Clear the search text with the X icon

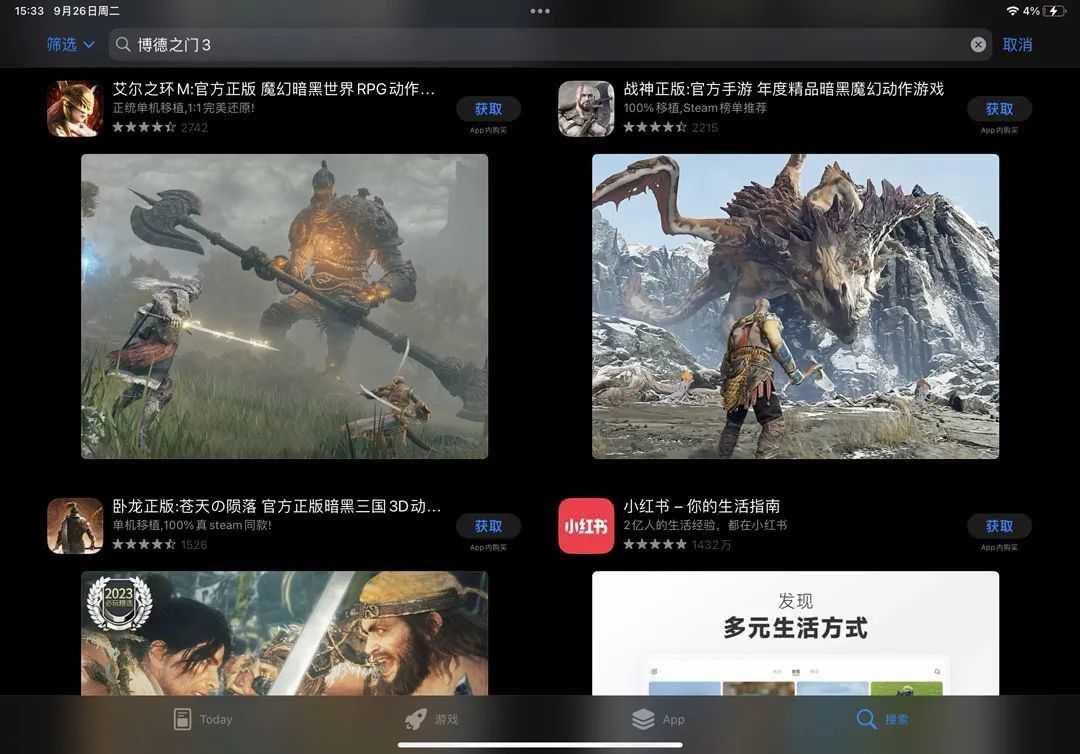pos(977,45)
